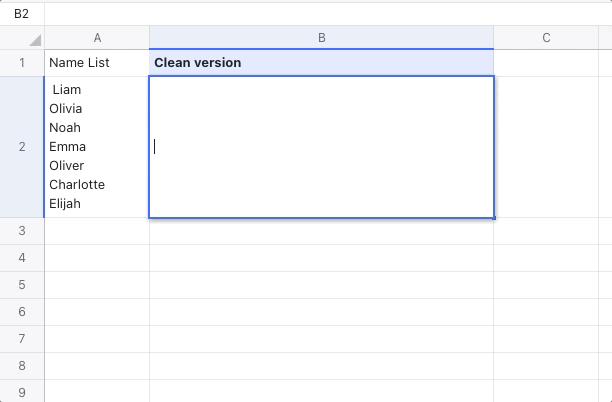
Task: Click the select-all corner triangle
Action: click(x=34, y=39)
